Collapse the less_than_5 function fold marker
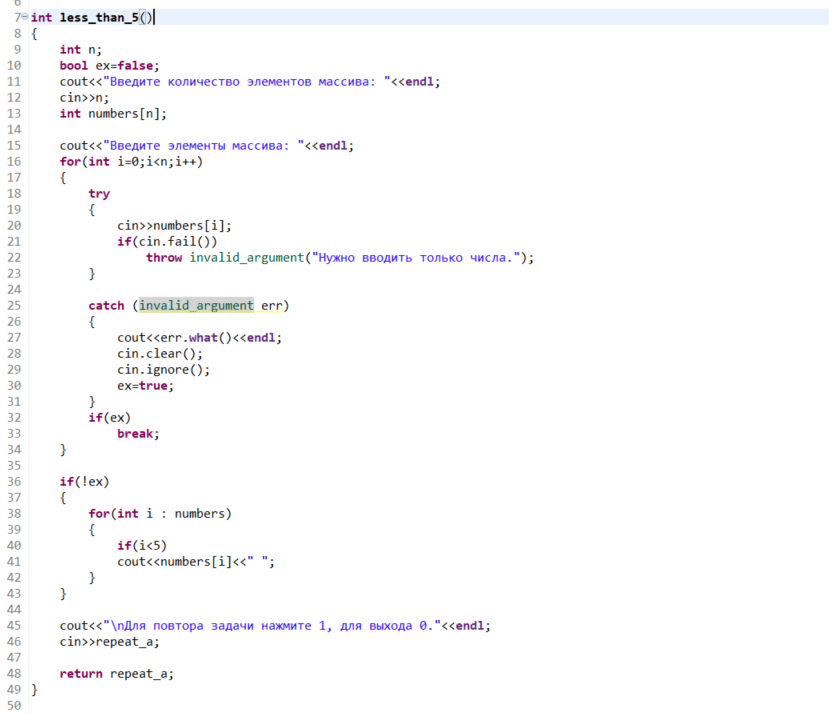The image size is (829, 714). coord(25,17)
